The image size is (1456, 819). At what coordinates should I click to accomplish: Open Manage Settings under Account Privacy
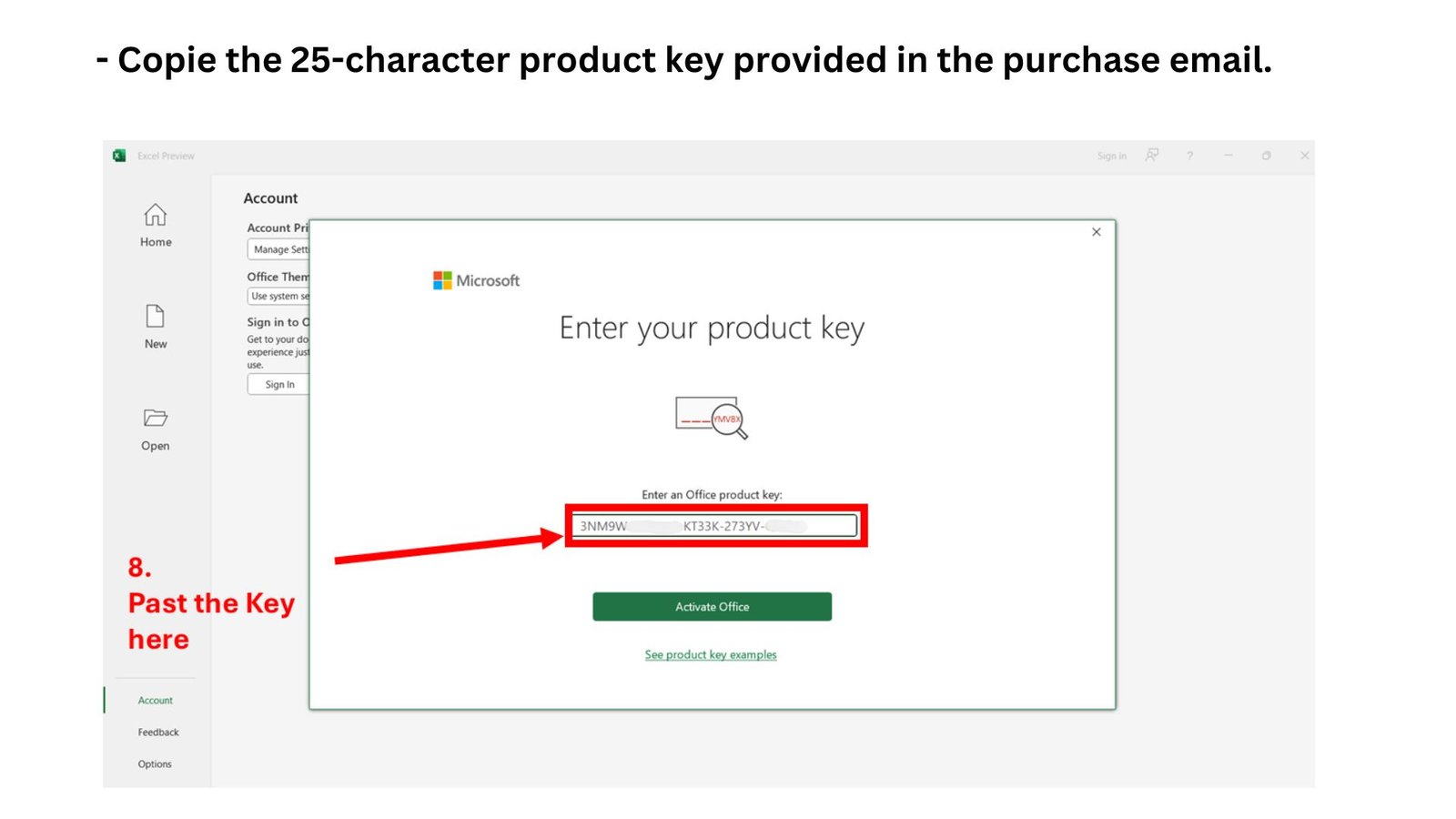pos(278,249)
